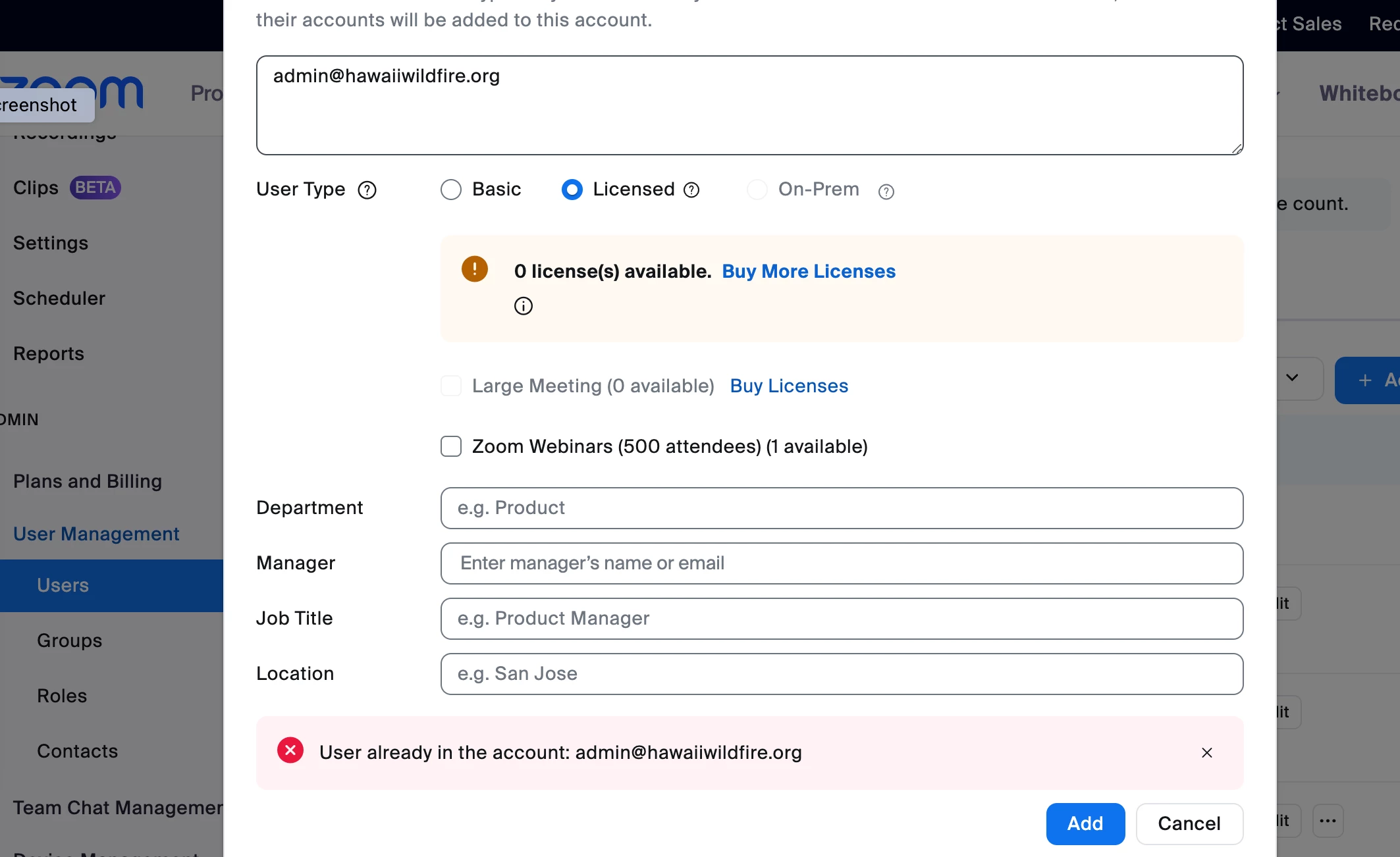
Task: Open Users in the sidebar
Action: pos(63,585)
